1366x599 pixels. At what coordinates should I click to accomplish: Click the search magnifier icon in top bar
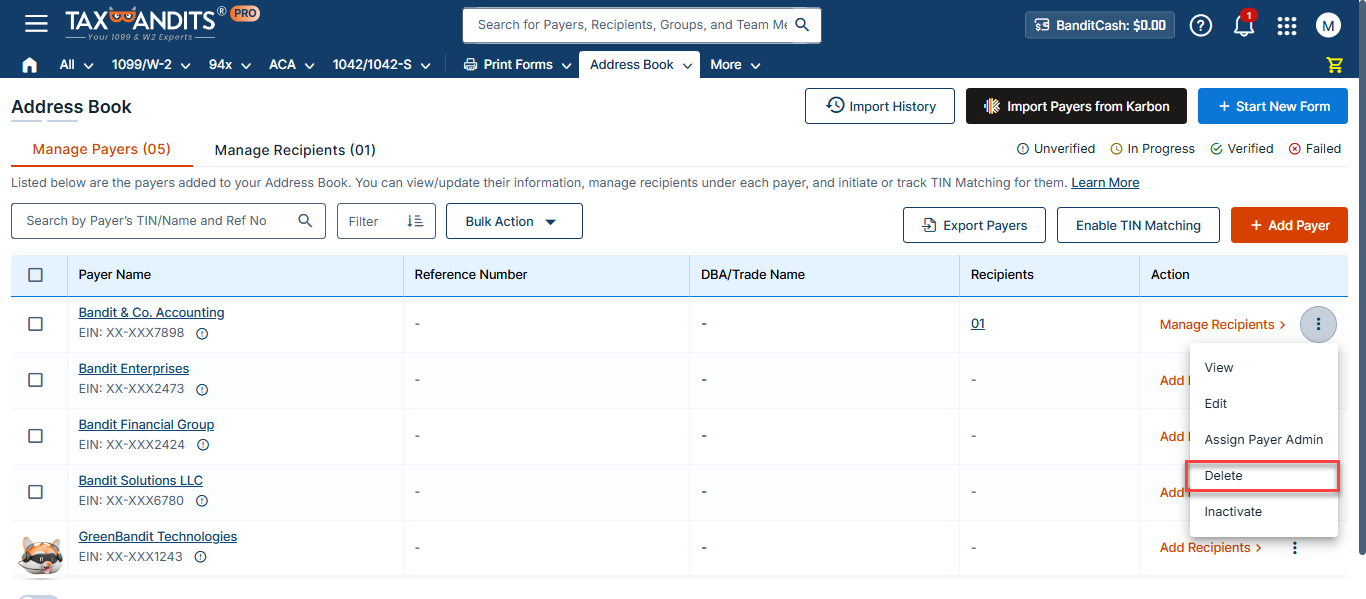click(802, 25)
